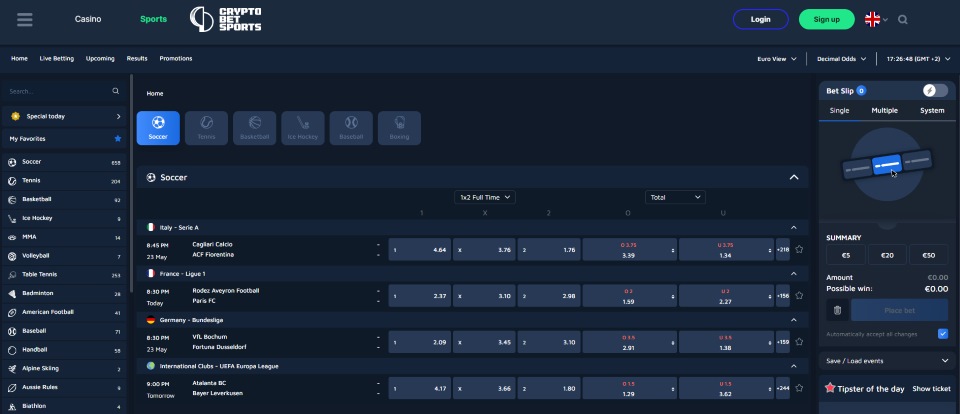
Task: Open Basketball in the sidebar list
Action: point(64,200)
